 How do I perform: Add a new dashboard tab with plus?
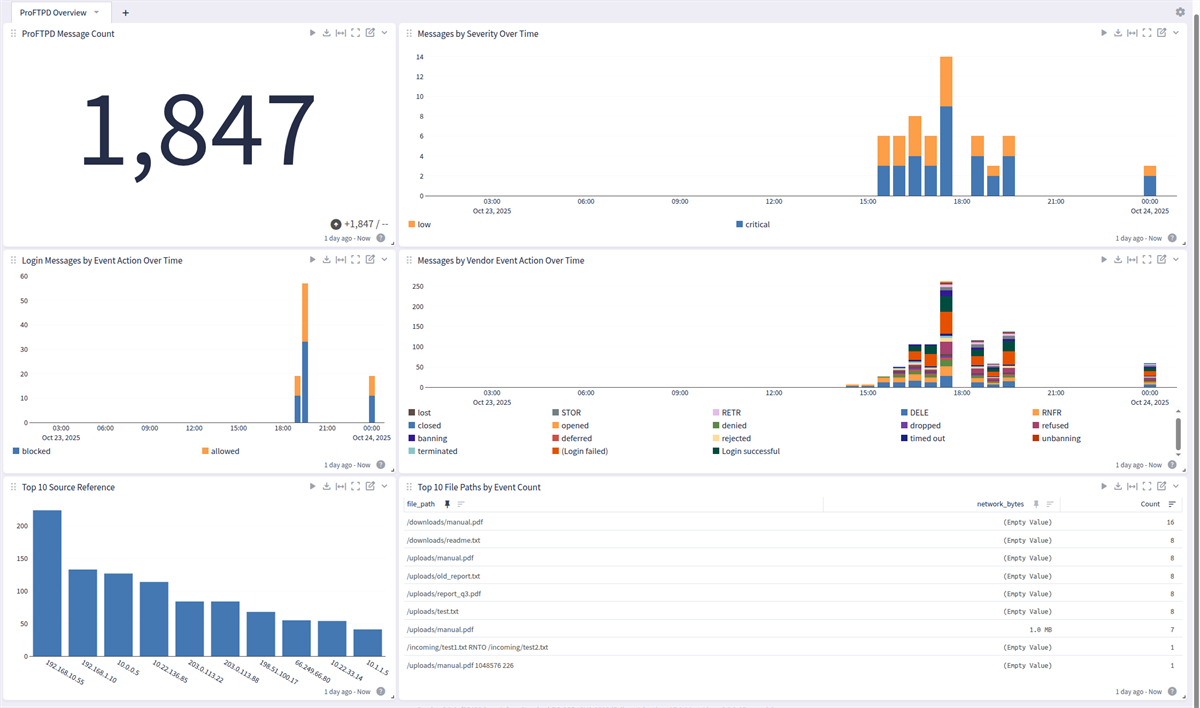[x=125, y=13]
